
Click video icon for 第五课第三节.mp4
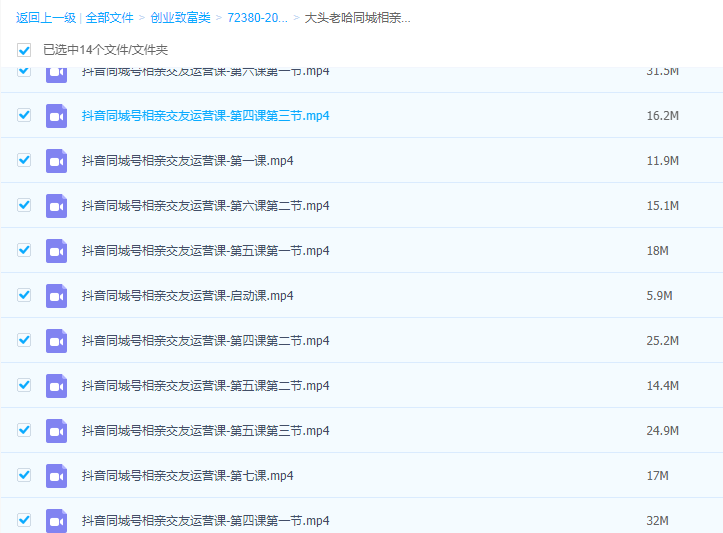coord(56,431)
